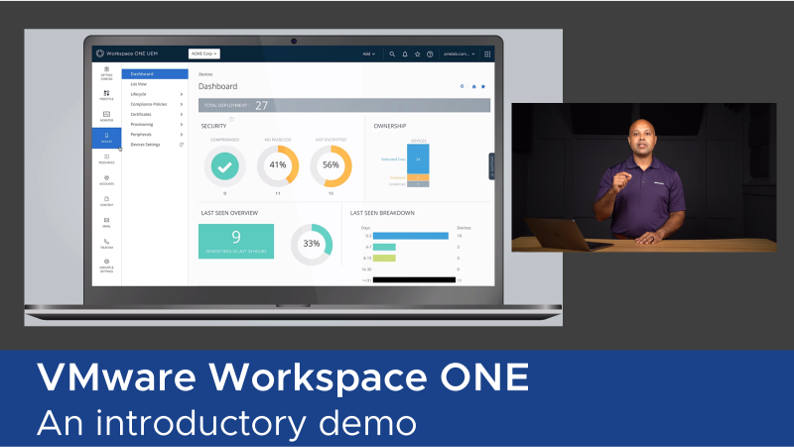The image size is (794, 447).
Task: Open the Telecom sidebar section
Action: coord(106,244)
